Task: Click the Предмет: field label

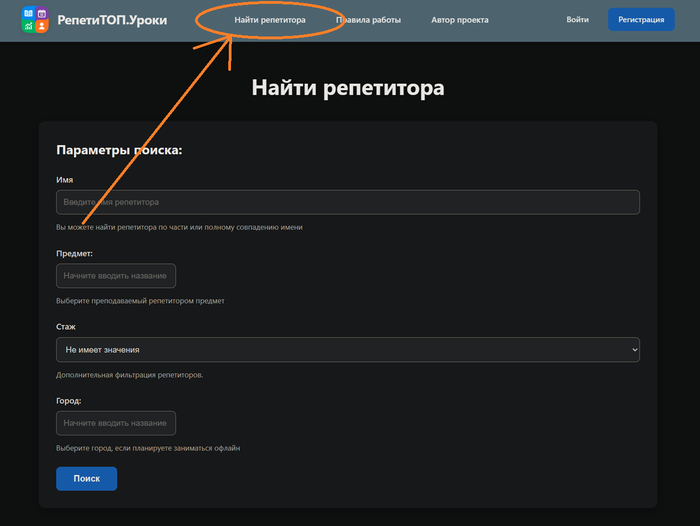Action: [x=74, y=254]
